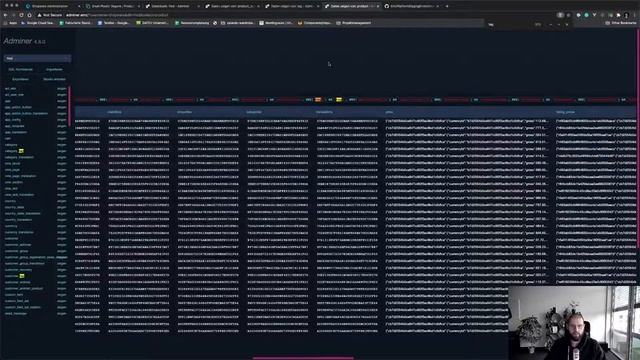Click the find-in-page search field
The image size is (640, 360).
[510, 24]
